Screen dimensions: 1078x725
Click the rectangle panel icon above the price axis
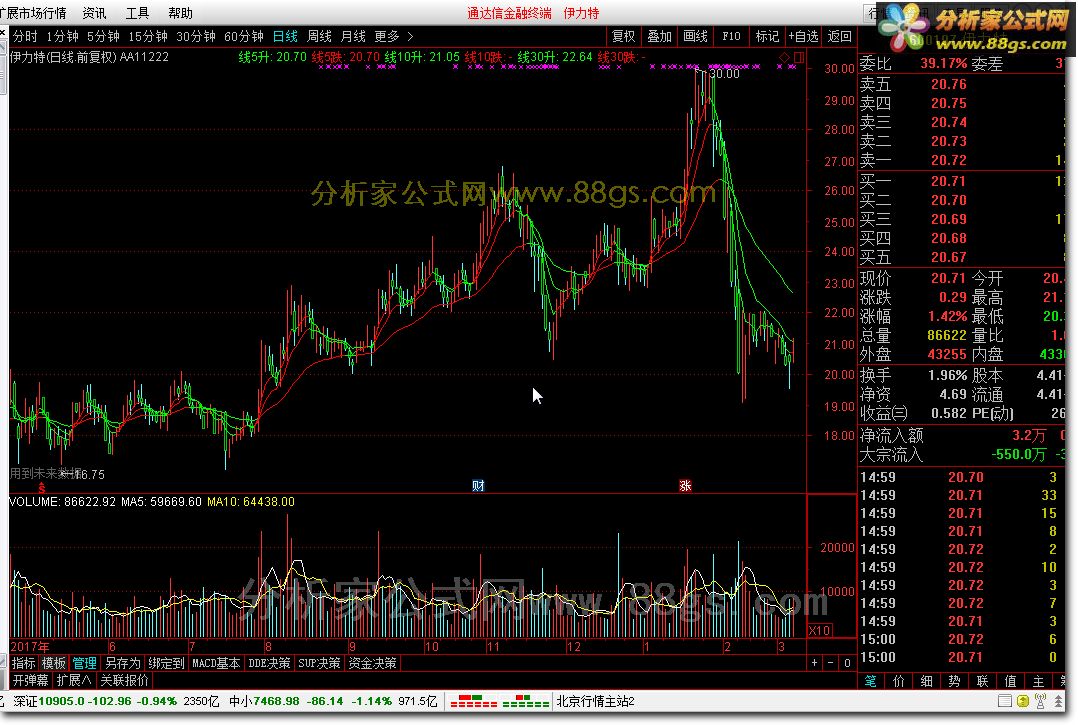799,58
